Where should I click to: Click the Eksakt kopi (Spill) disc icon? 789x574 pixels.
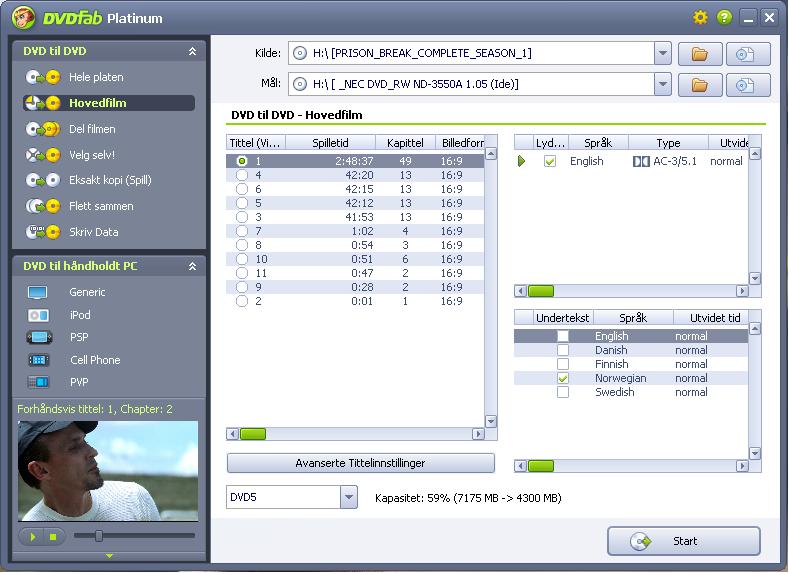(43, 180)
